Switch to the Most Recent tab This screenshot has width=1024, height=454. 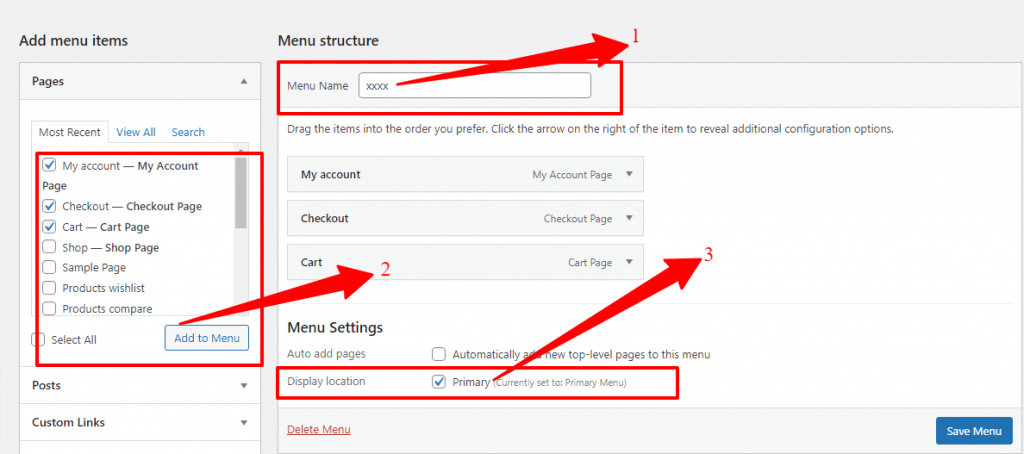(70, 132)
